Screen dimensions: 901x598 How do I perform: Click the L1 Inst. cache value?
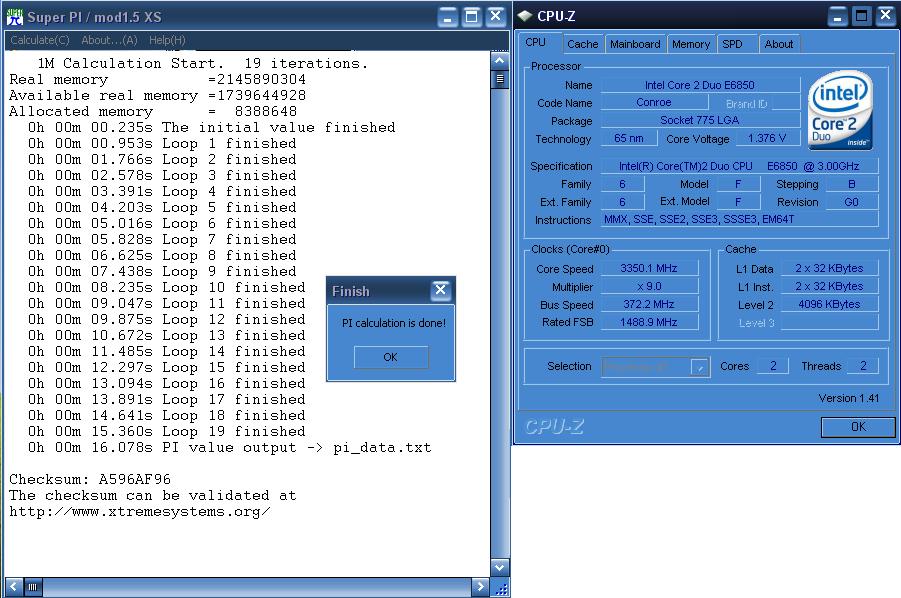coord(829,286)
